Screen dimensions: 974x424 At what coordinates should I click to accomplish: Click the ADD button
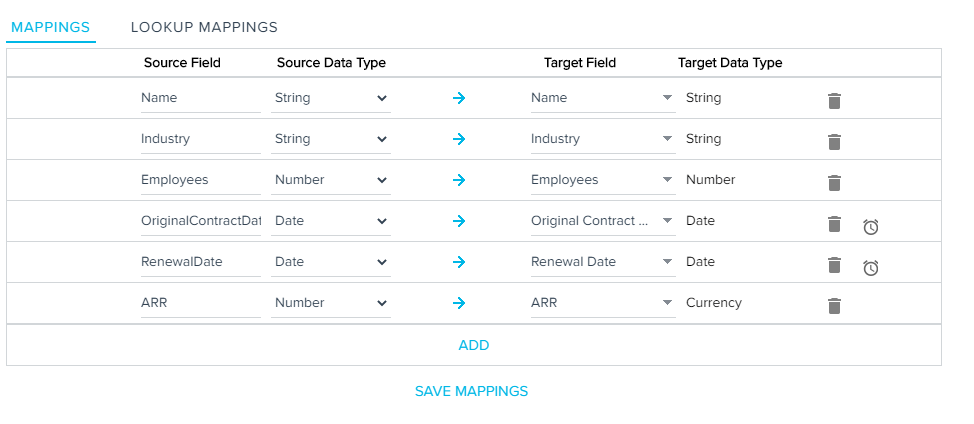click(x=474, y=345)
